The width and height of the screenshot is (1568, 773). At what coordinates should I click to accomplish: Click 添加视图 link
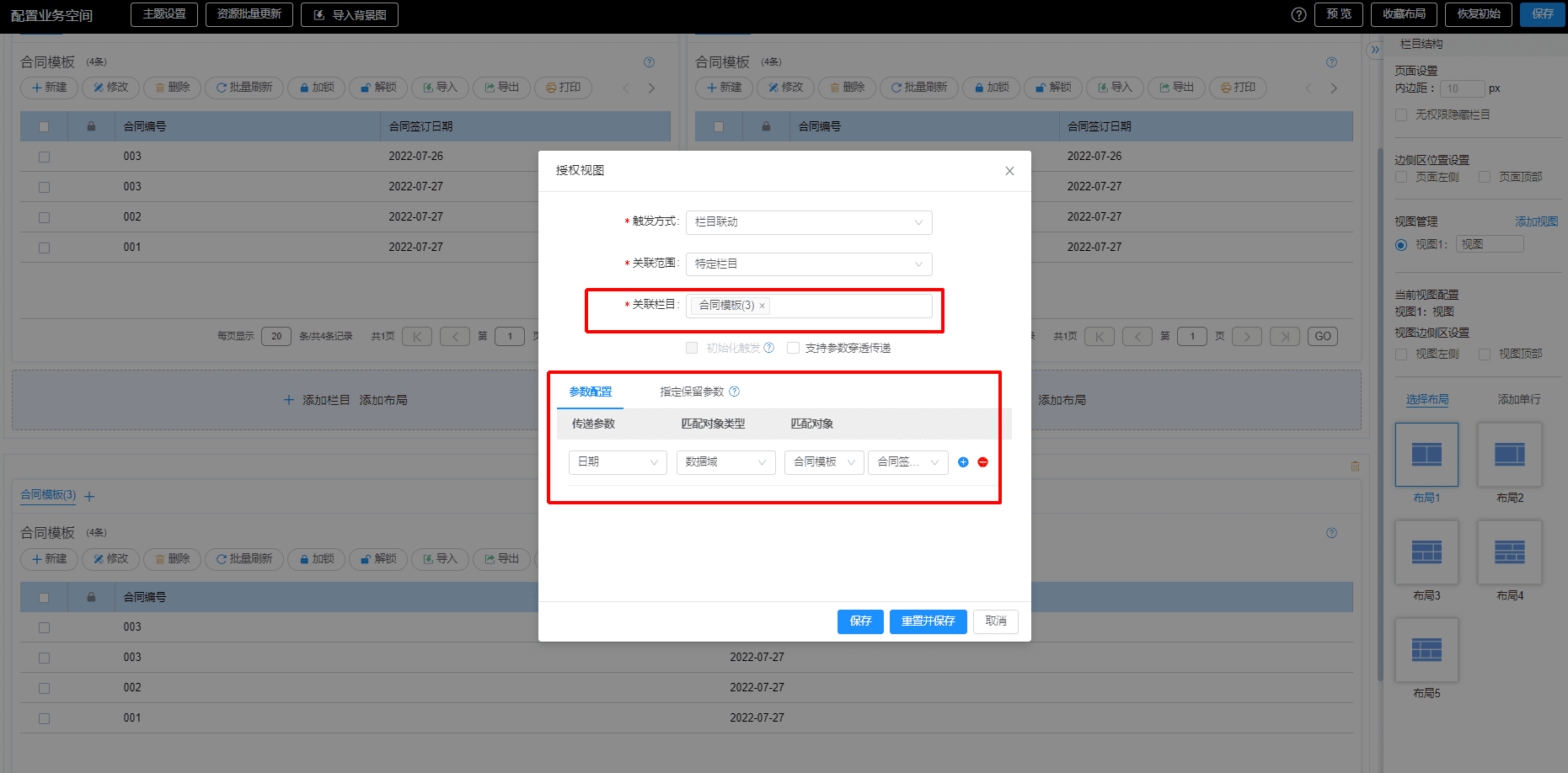[1537, 221]
